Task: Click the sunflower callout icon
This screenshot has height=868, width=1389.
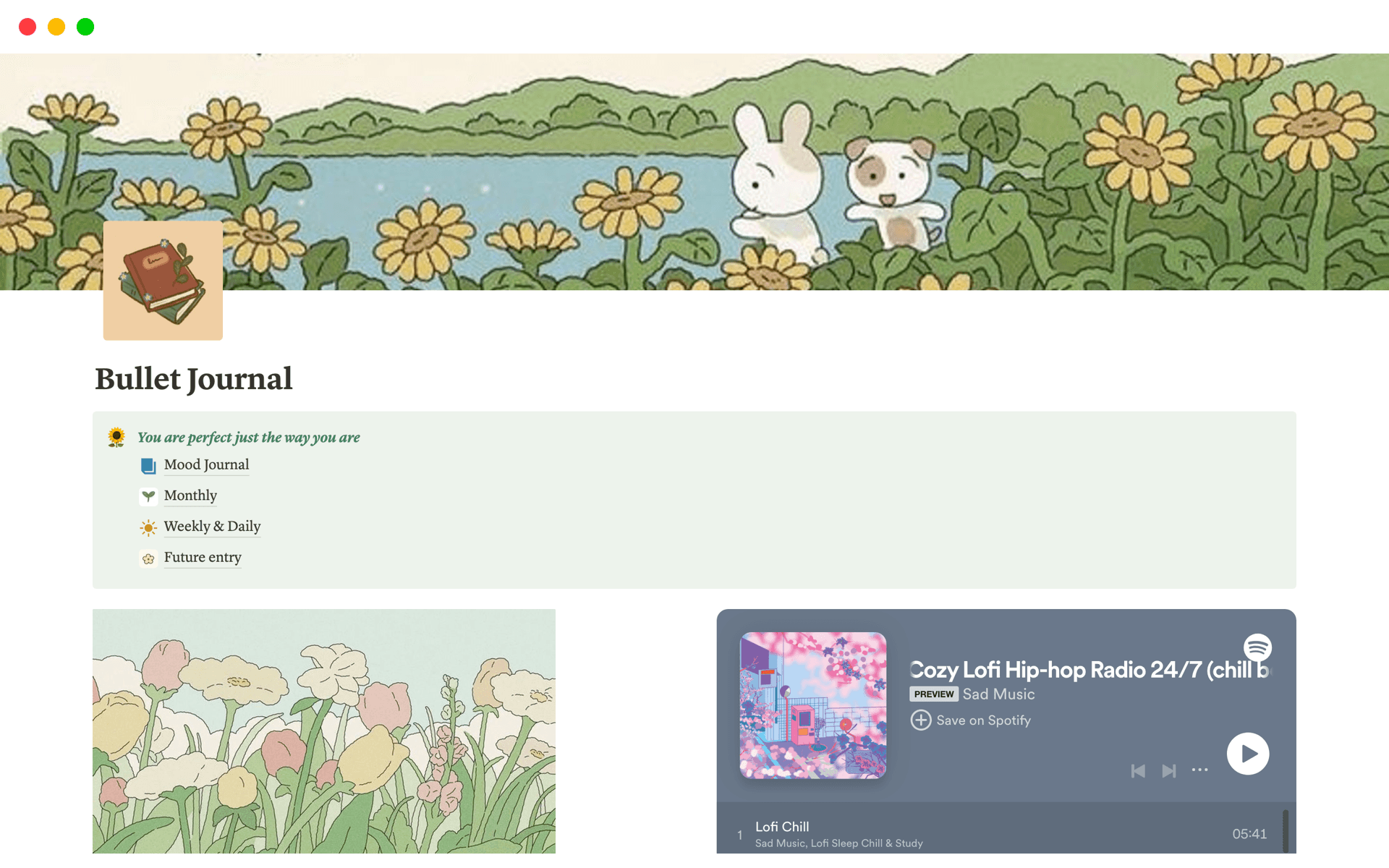Action: click(x=116, y=438)
